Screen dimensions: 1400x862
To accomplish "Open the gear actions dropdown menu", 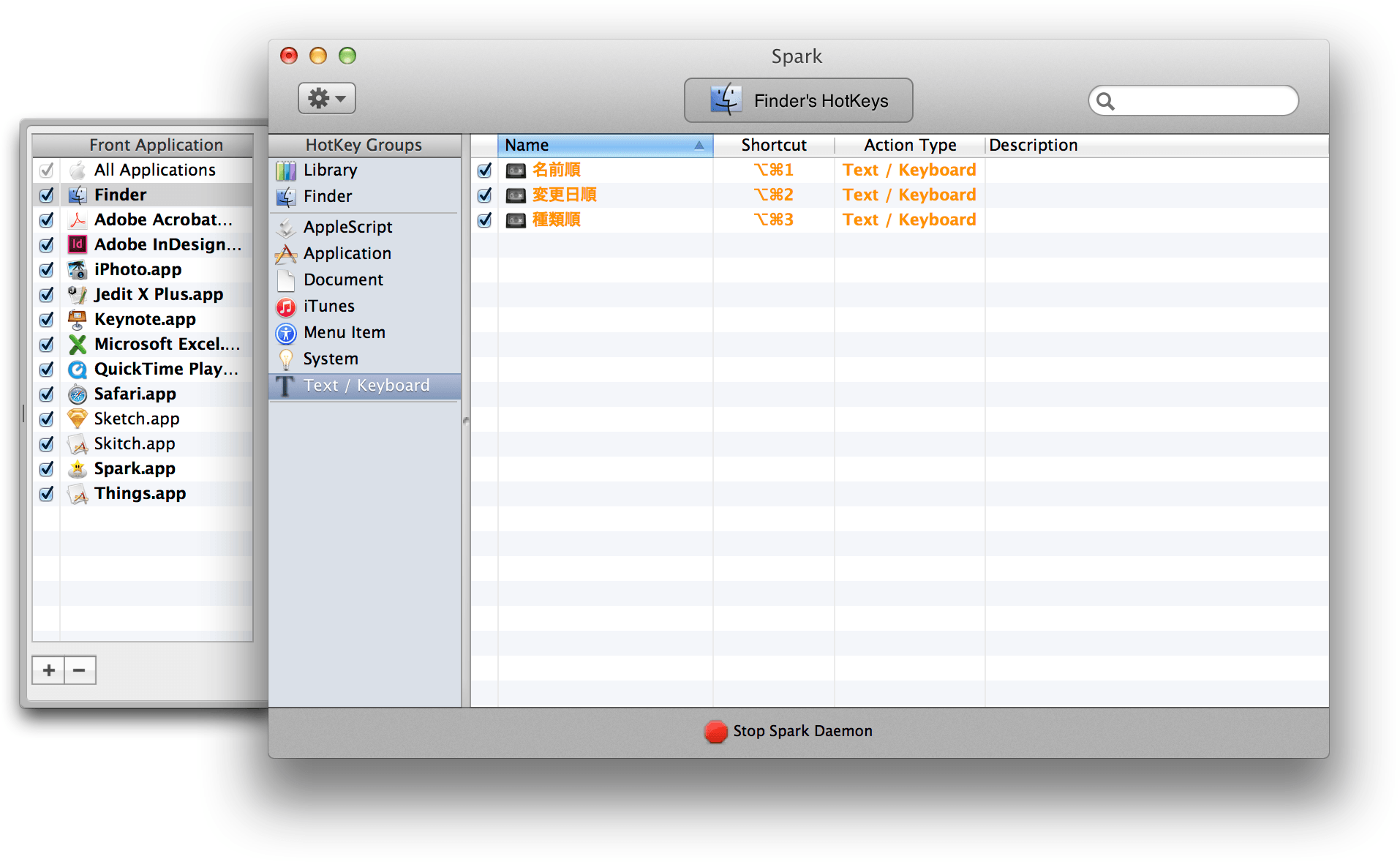I will click(x=326, y=98).
